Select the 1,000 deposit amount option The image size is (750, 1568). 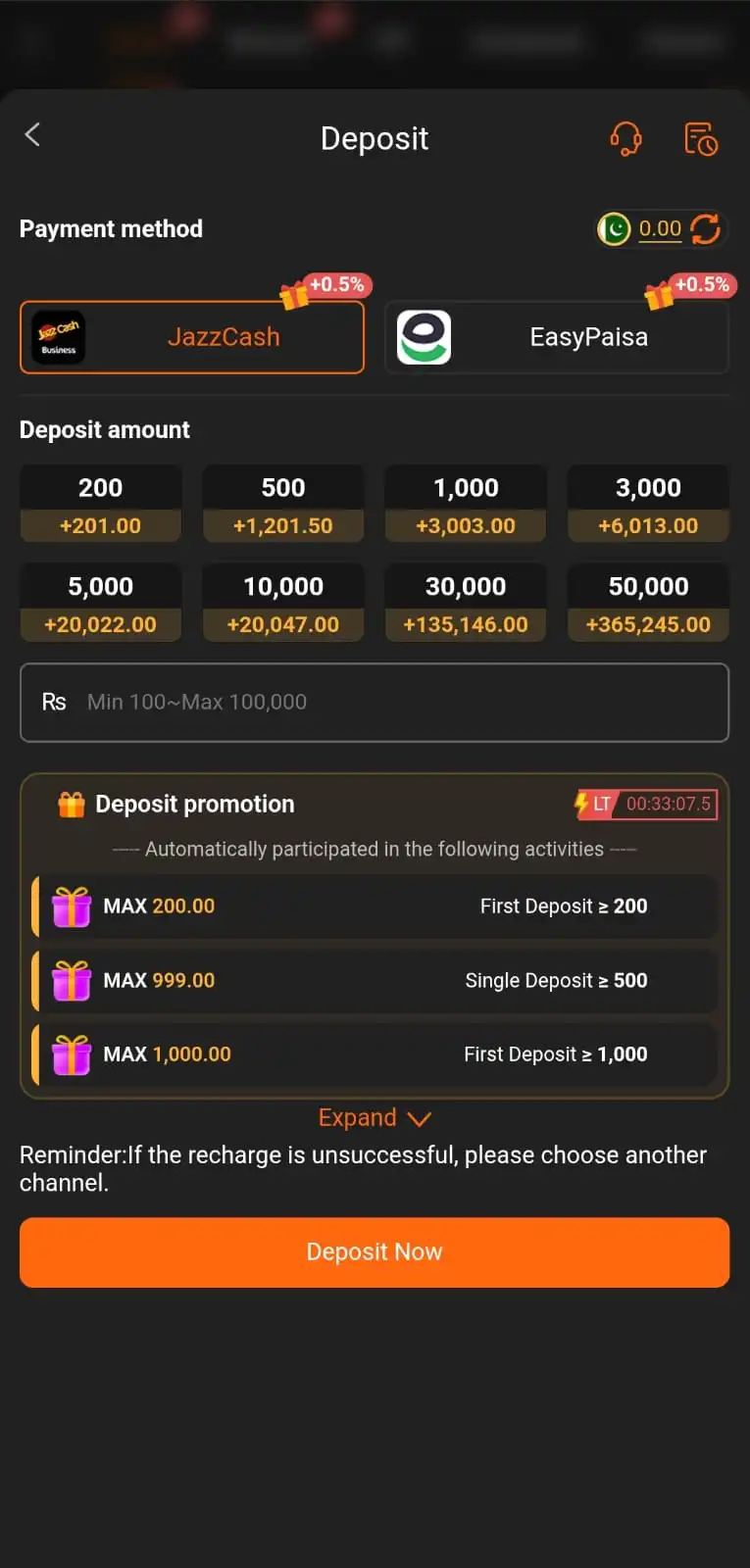(466, 504)
